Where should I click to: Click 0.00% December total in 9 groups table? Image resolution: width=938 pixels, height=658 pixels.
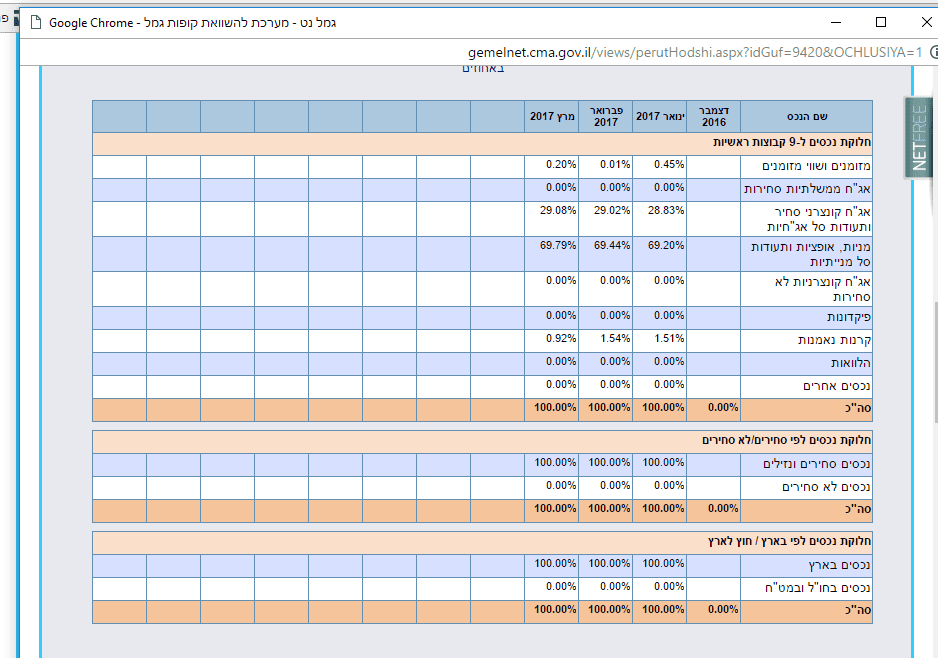click(x=723, y=407)
